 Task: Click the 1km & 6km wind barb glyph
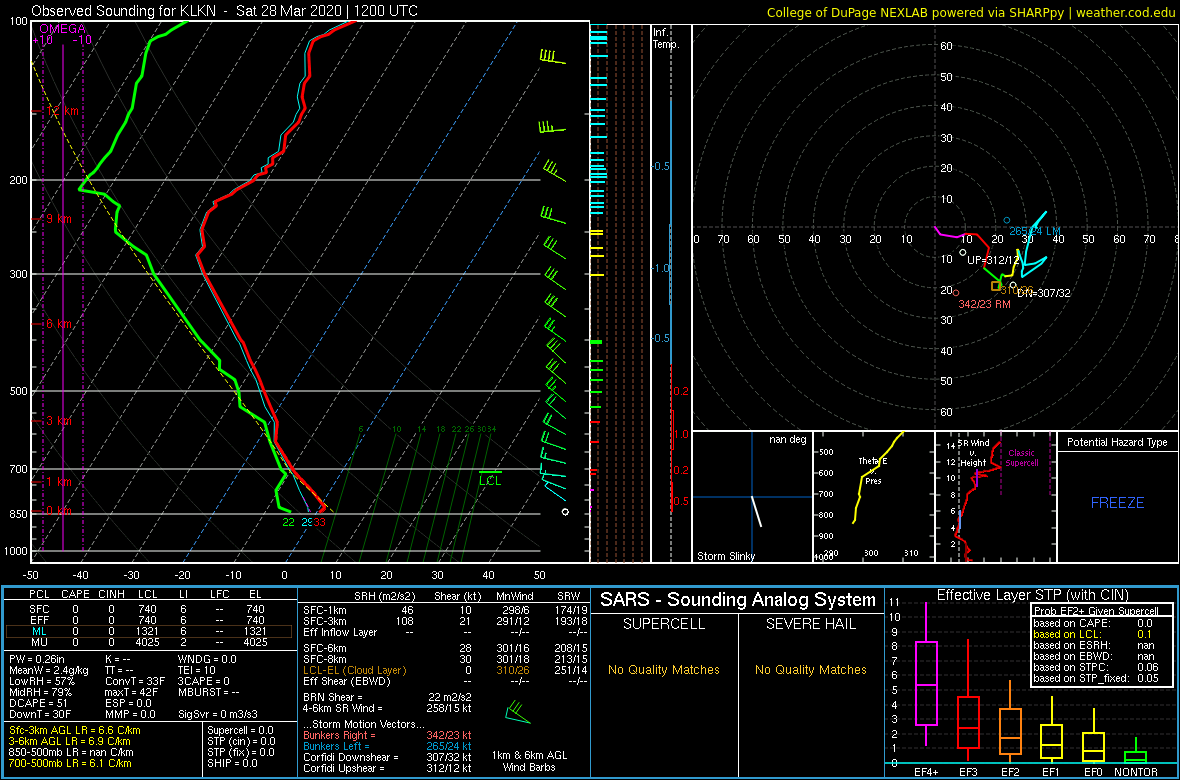tap(519, 711)
